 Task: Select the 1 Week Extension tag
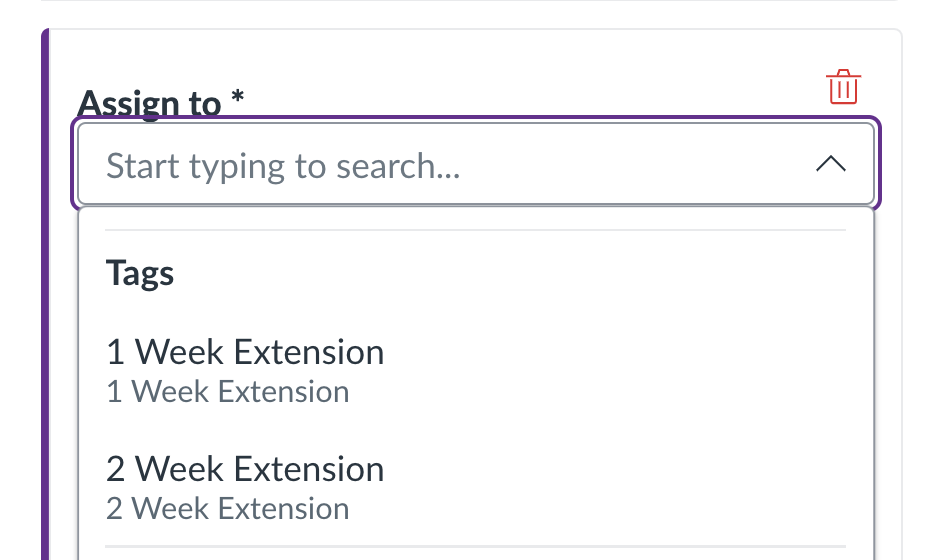[476, 370]
